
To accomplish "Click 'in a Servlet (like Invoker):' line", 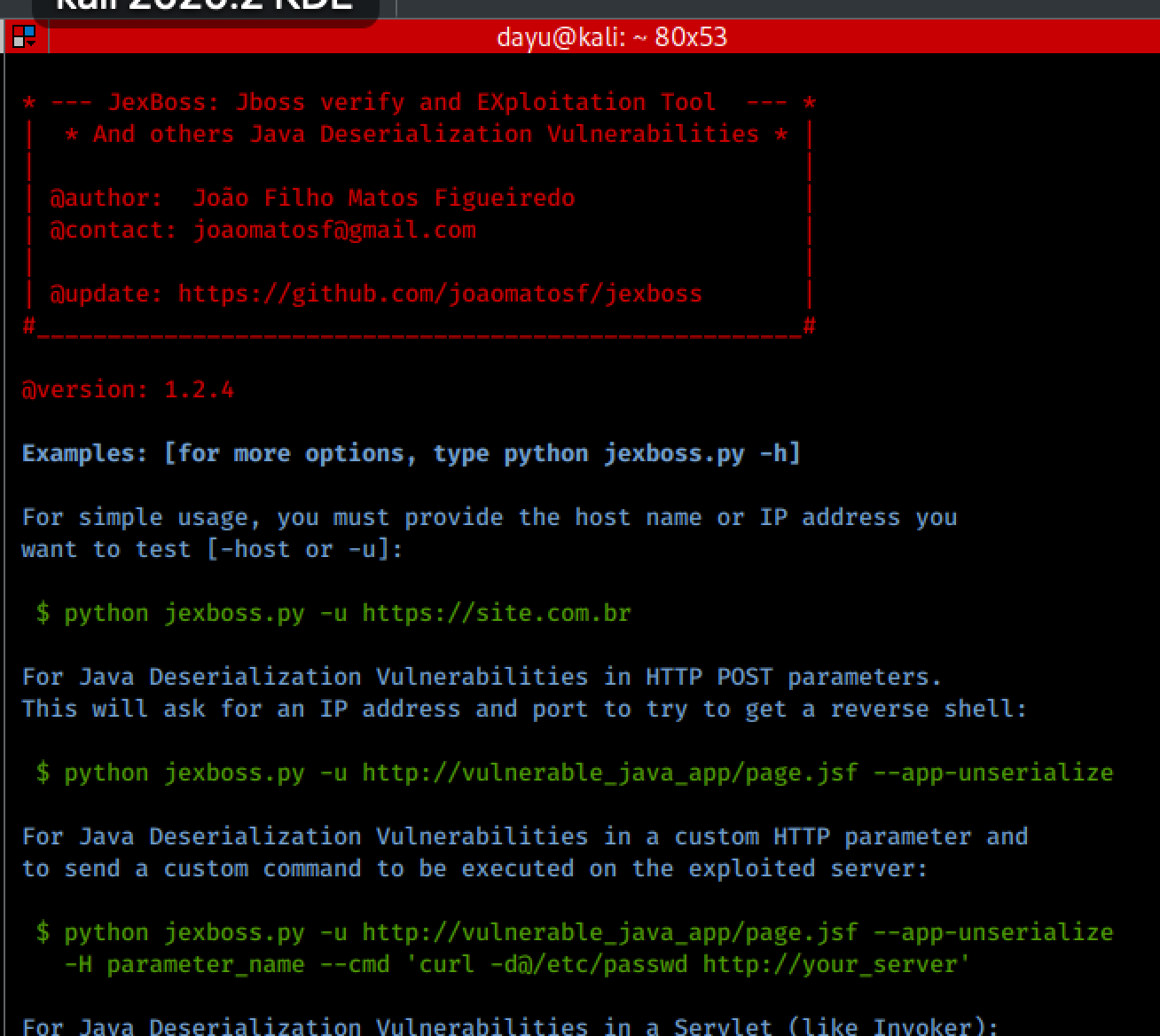I will [x=511, y=1026].
